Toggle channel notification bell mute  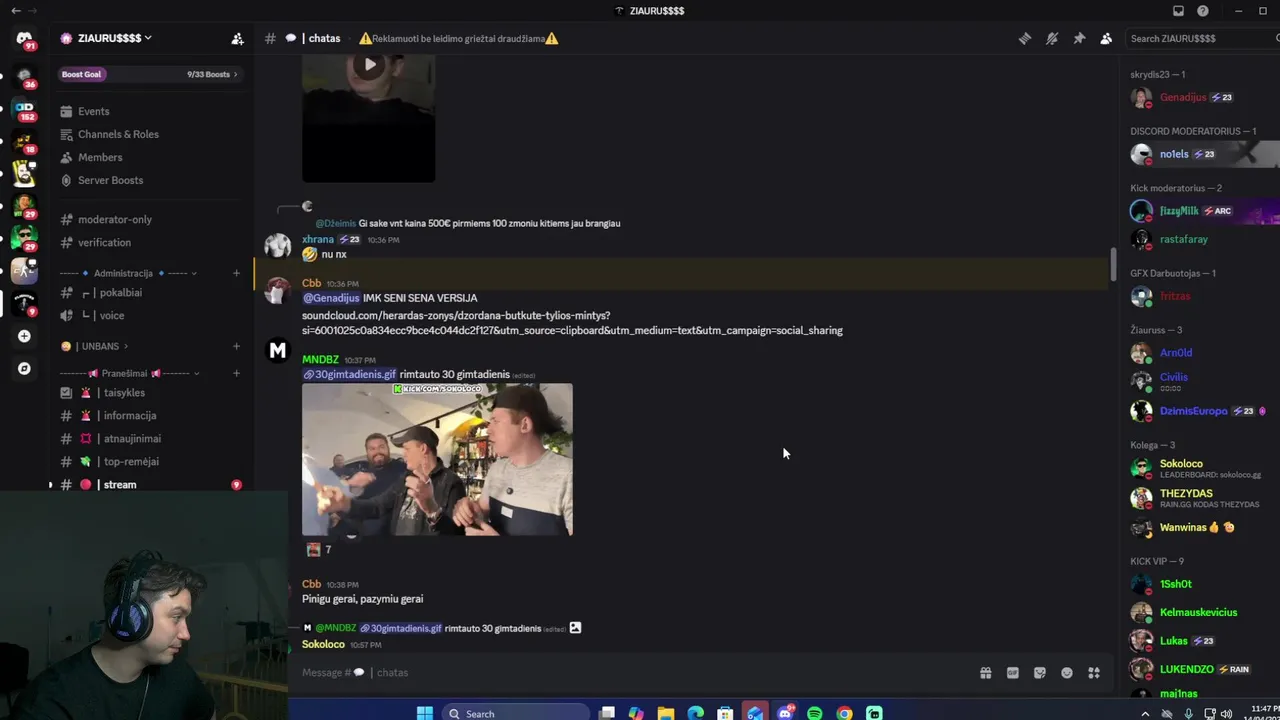(x=1052, y=38)
